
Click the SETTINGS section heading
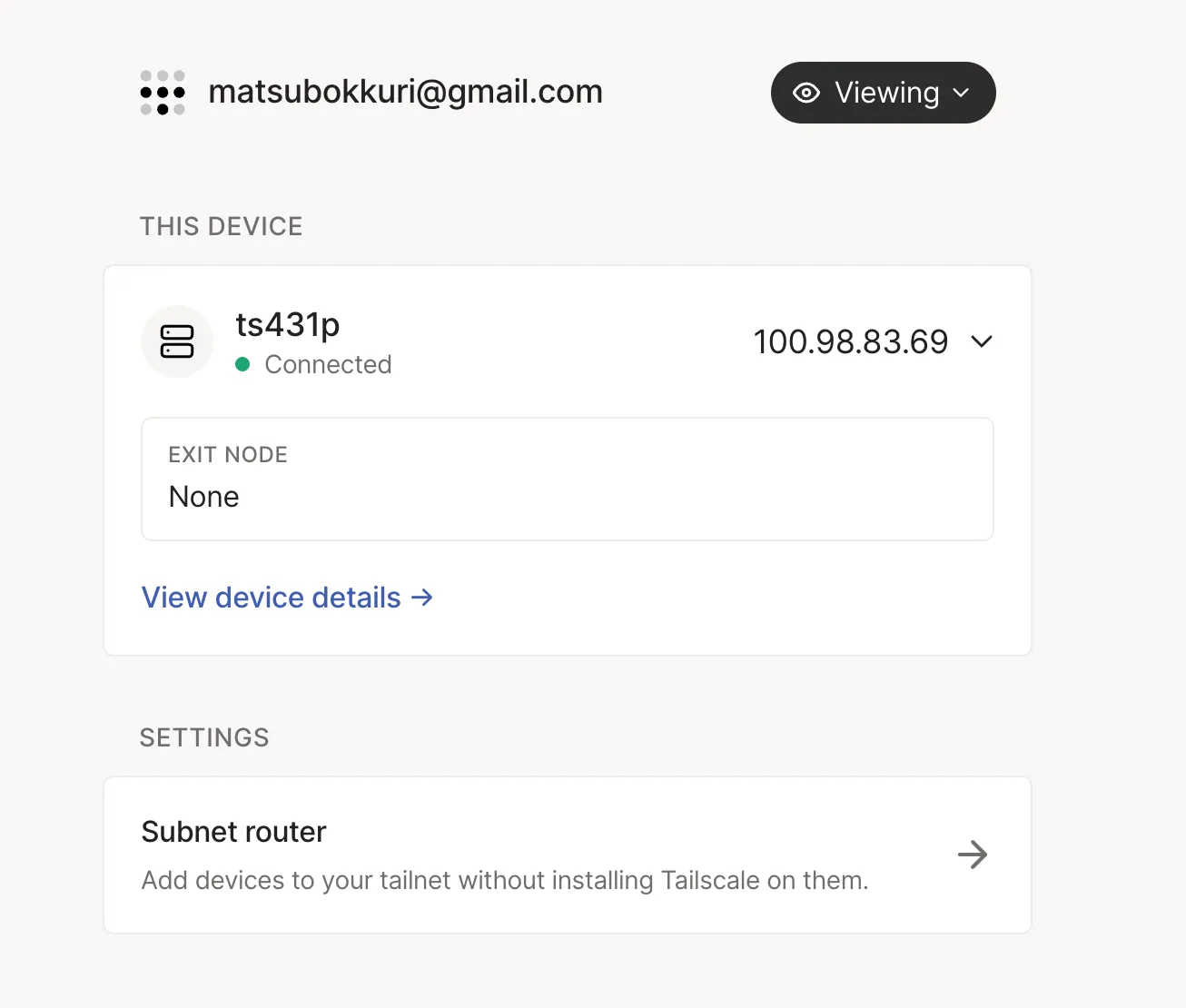(x=204, y=737)
